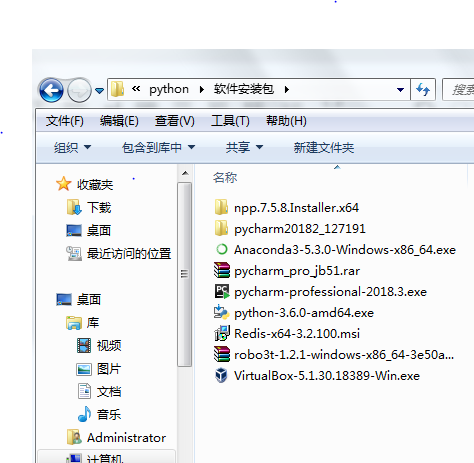The width and height of the screenshot is (474, 463).
Task: Select npp.7.5.8.Installer.x64 folder name
Action: click(x=296, y=208)
